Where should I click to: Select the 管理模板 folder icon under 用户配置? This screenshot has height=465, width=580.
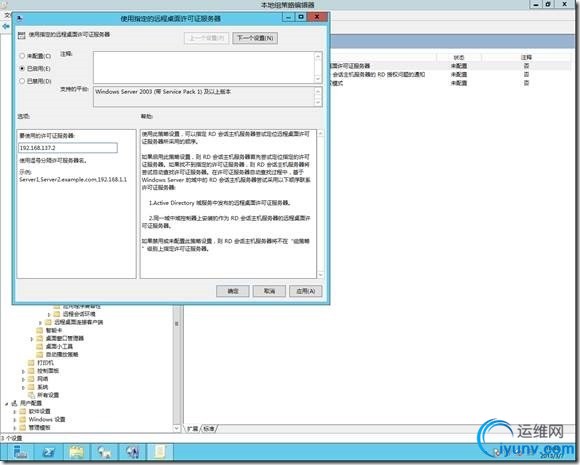pos(23,428)
